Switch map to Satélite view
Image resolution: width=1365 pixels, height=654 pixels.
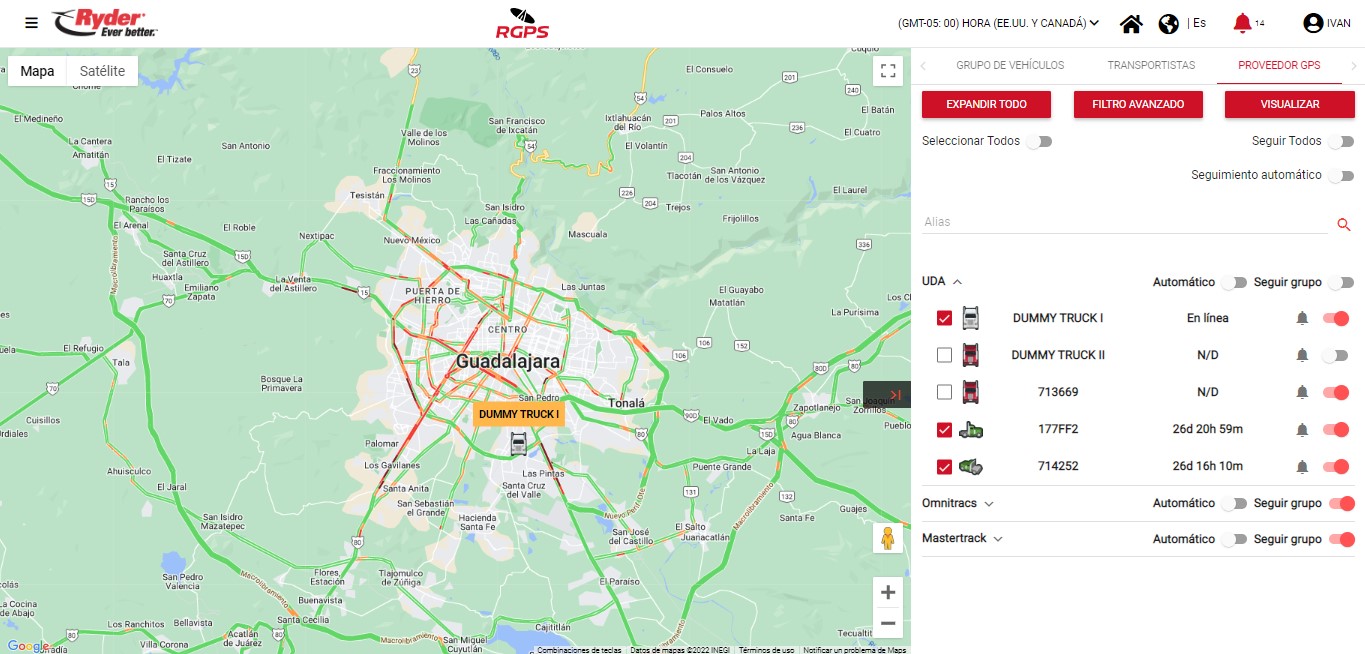102,71
